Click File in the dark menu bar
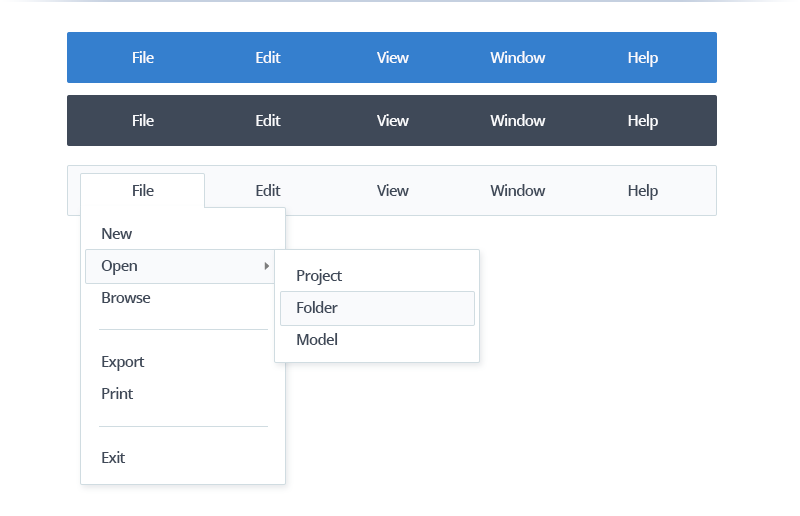800x516 pixels. pos(143,121)
